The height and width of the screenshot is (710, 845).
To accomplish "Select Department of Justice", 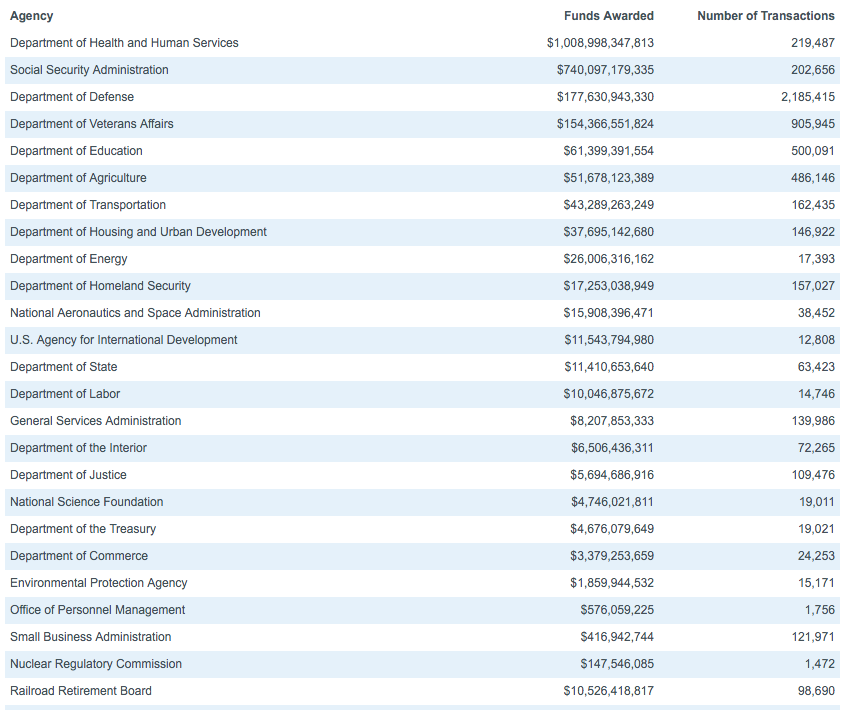I will 68,474.
